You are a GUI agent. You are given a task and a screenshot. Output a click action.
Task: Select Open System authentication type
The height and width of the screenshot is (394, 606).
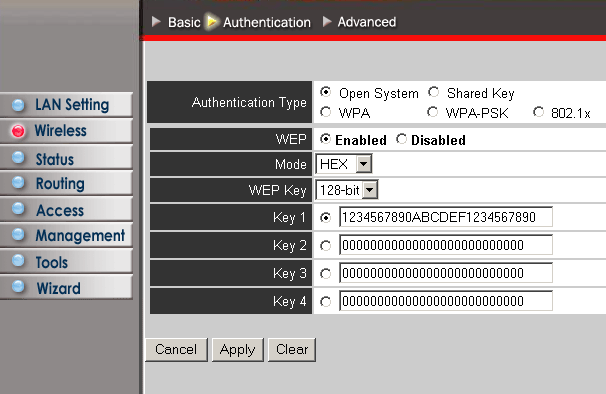tap(325, 92)
